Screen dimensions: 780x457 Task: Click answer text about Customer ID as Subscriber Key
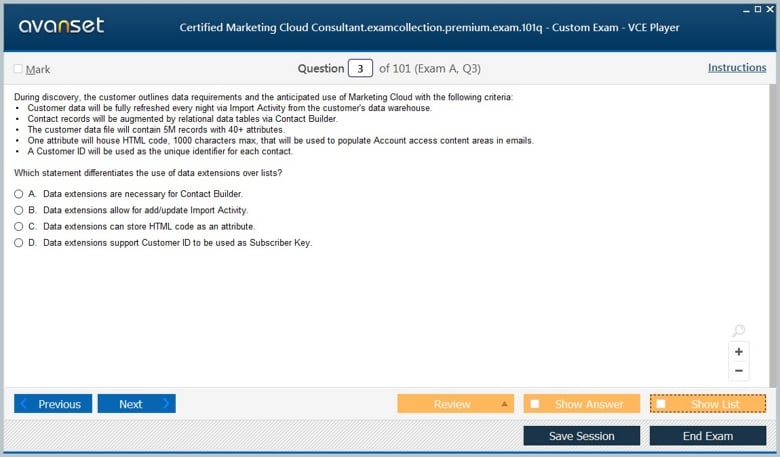pyautogui.click(x=178, y=243)
